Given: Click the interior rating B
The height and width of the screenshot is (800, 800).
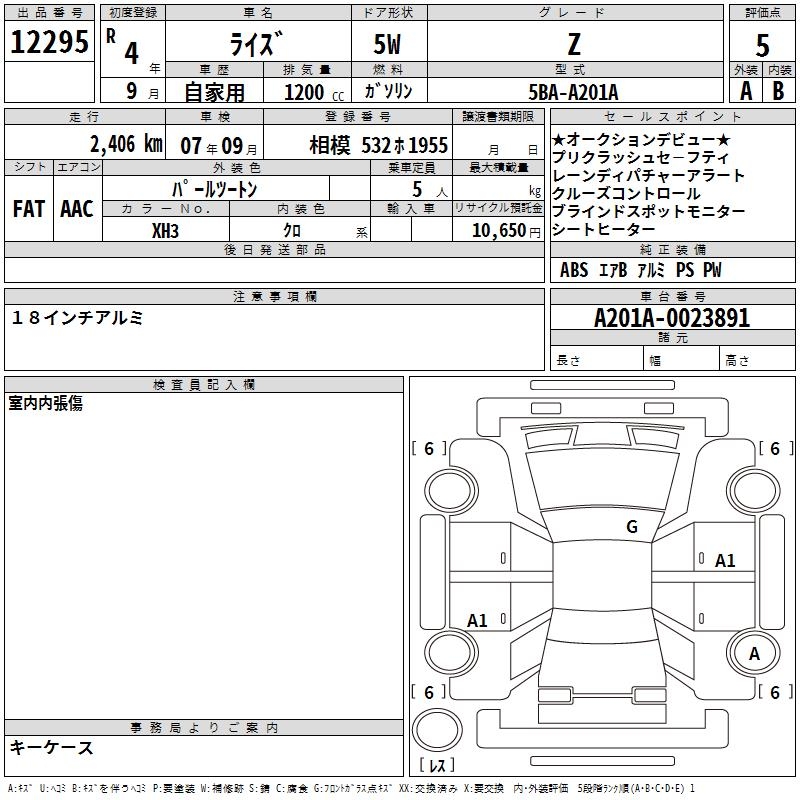Looking at the screenshot, I should coord(779,91).
